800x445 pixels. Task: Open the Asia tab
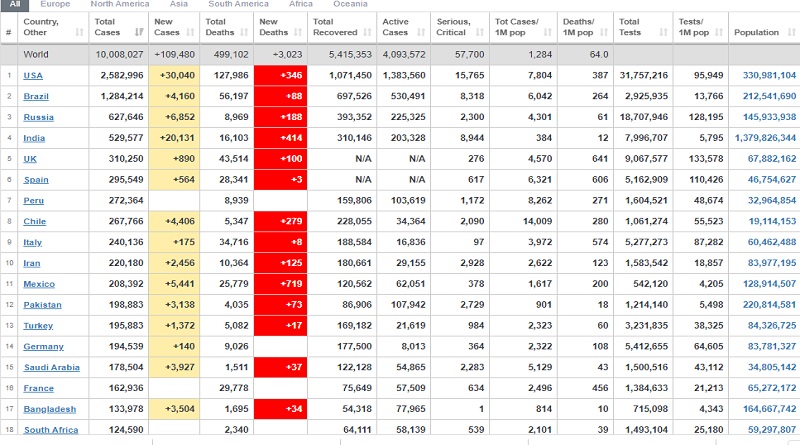click(179, 4)
